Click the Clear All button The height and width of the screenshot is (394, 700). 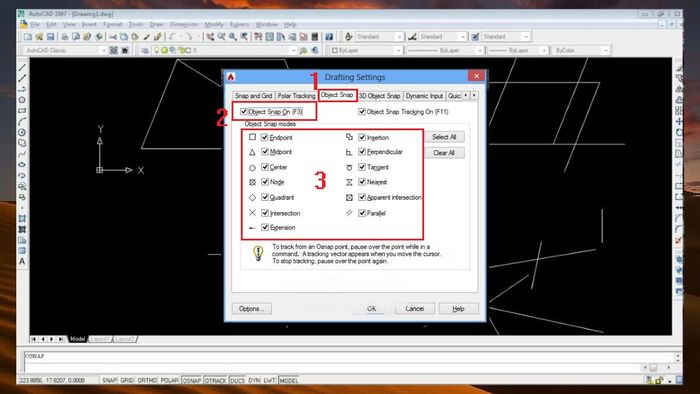pyautogui.click(x=444, y=153)
